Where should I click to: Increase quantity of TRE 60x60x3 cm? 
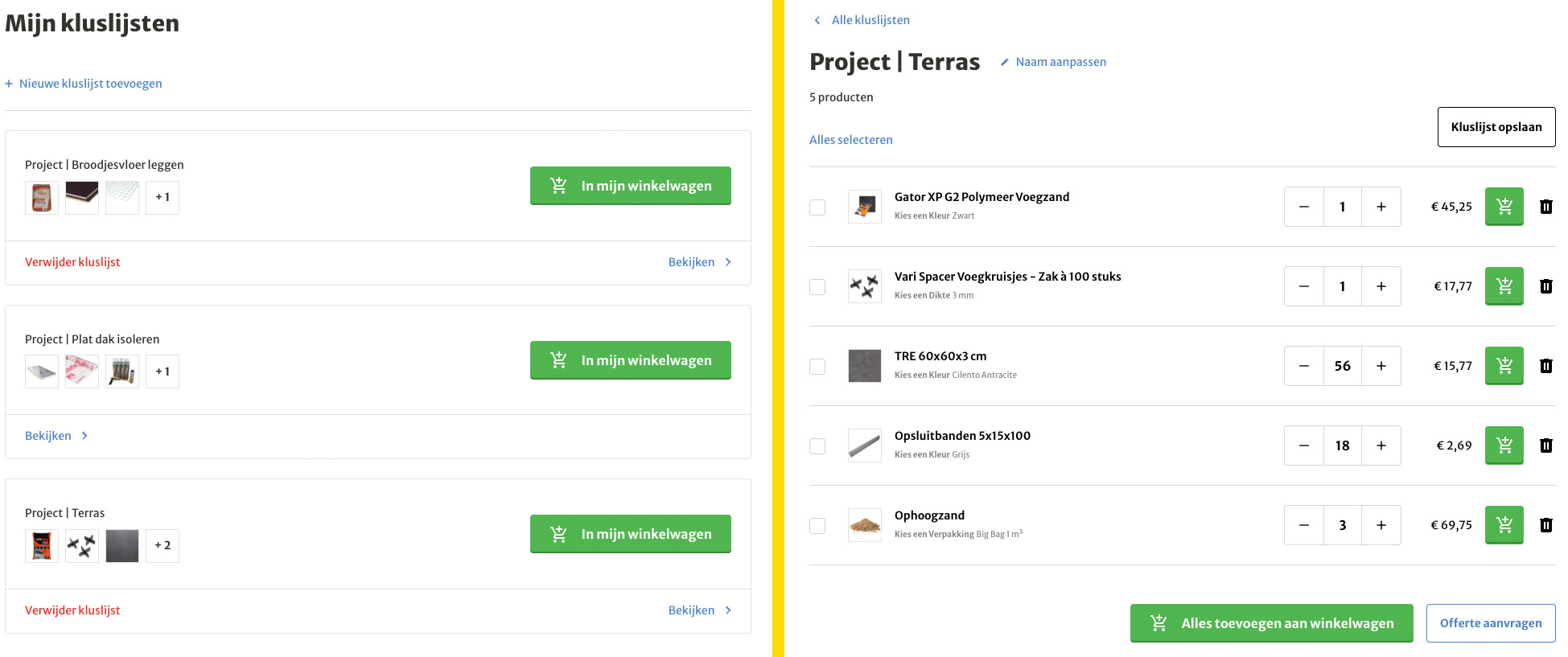click(1381, 366)
